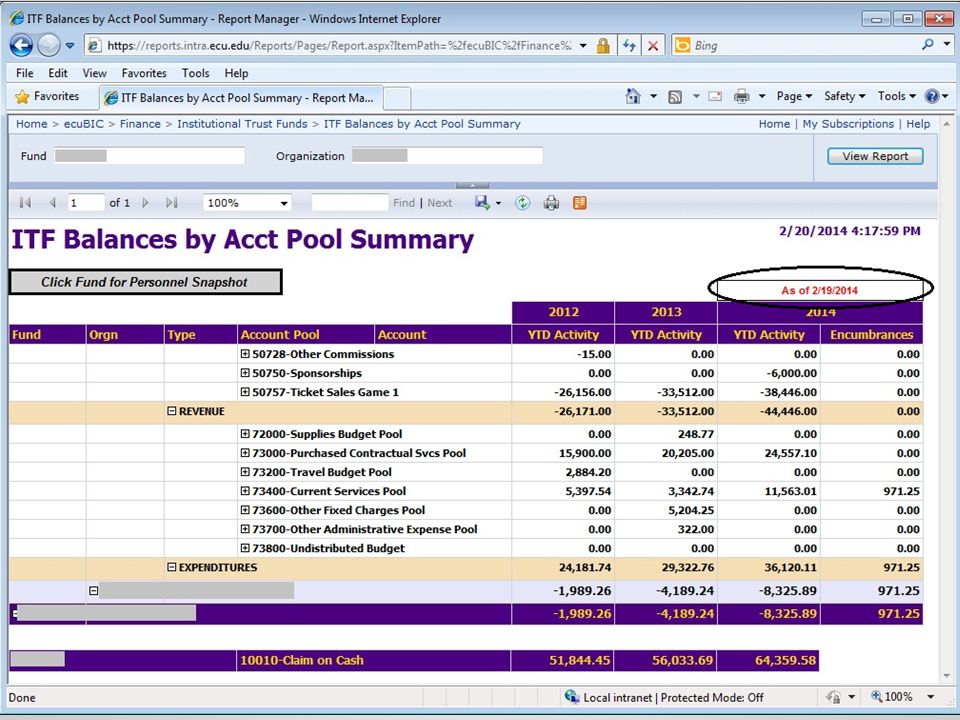Expand the 73200-Travel Budget Pool row
Screen dimensions: 960x720
[245, 472]
